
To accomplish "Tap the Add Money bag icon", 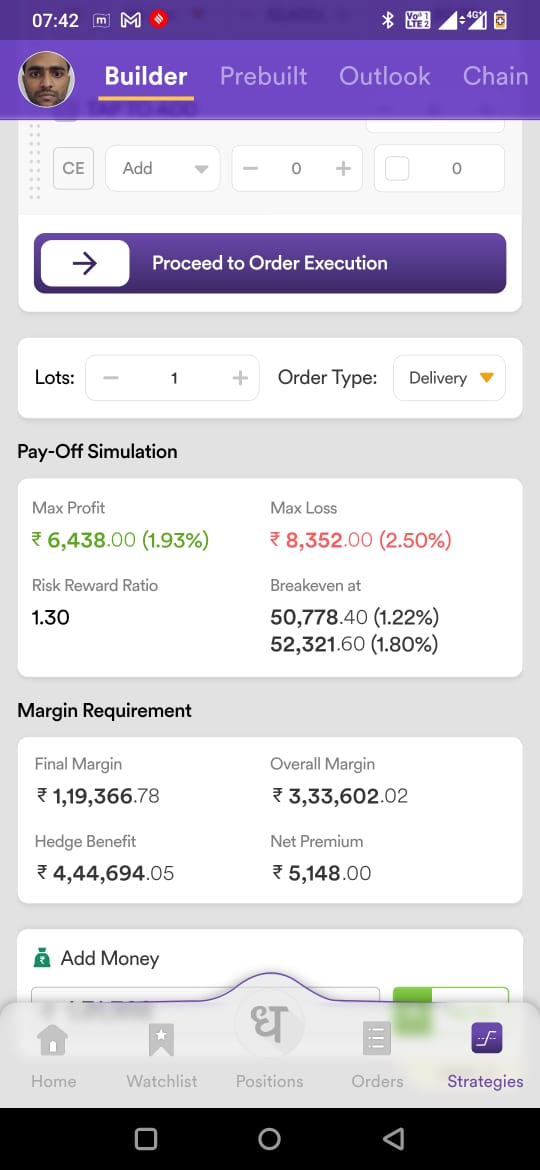I will 43,957.
